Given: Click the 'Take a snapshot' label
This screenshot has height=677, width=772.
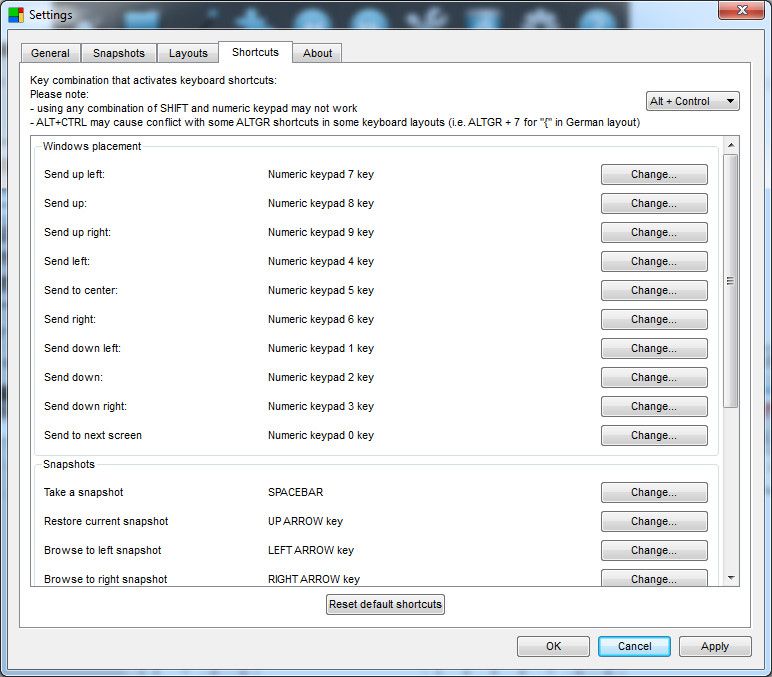Looking at the screenshot, I should pyautogui.click(x=83, y=492).
